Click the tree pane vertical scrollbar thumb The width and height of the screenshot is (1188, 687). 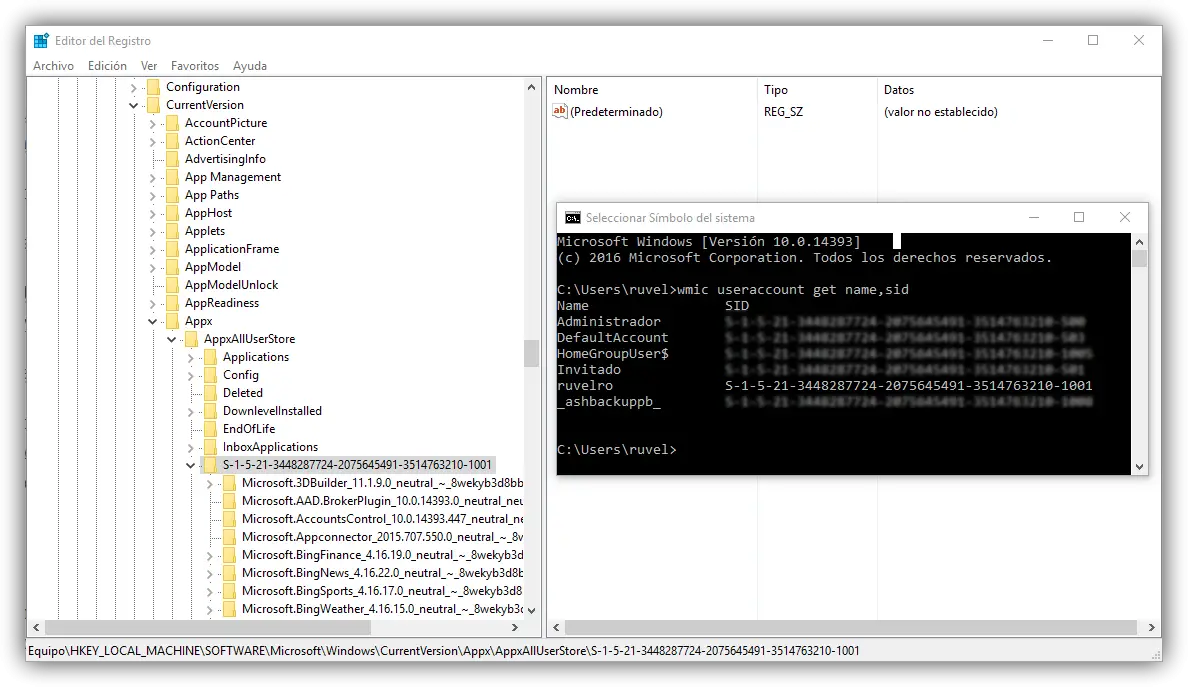pos(531,353)
